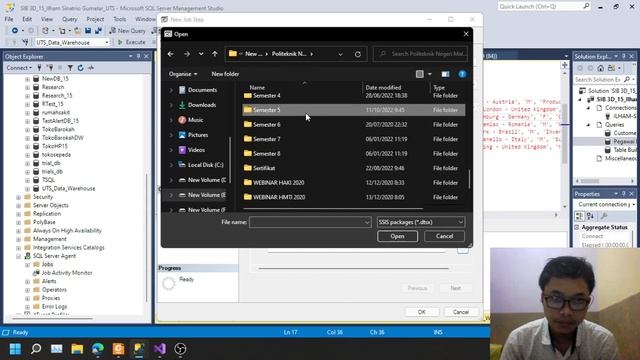This screenshot has width=640, height=360.
Task: Open Windows Start menu
Action: point(15,349)
